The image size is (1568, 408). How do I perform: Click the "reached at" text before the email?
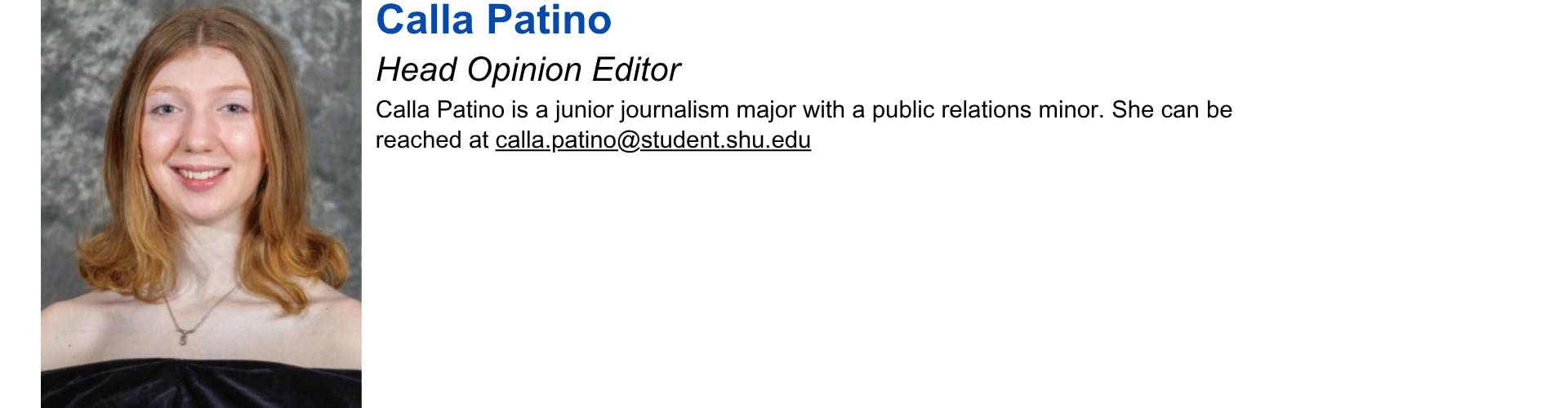point(431,140)
